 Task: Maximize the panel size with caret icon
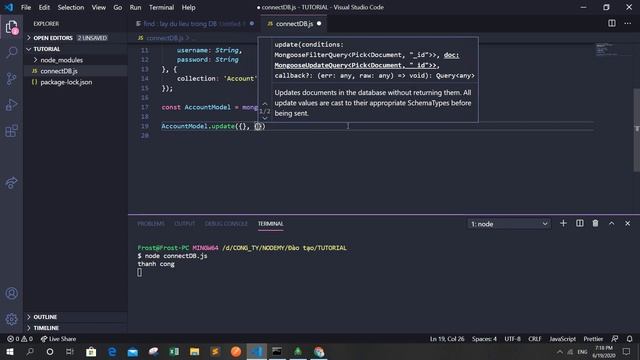point(611,223)
